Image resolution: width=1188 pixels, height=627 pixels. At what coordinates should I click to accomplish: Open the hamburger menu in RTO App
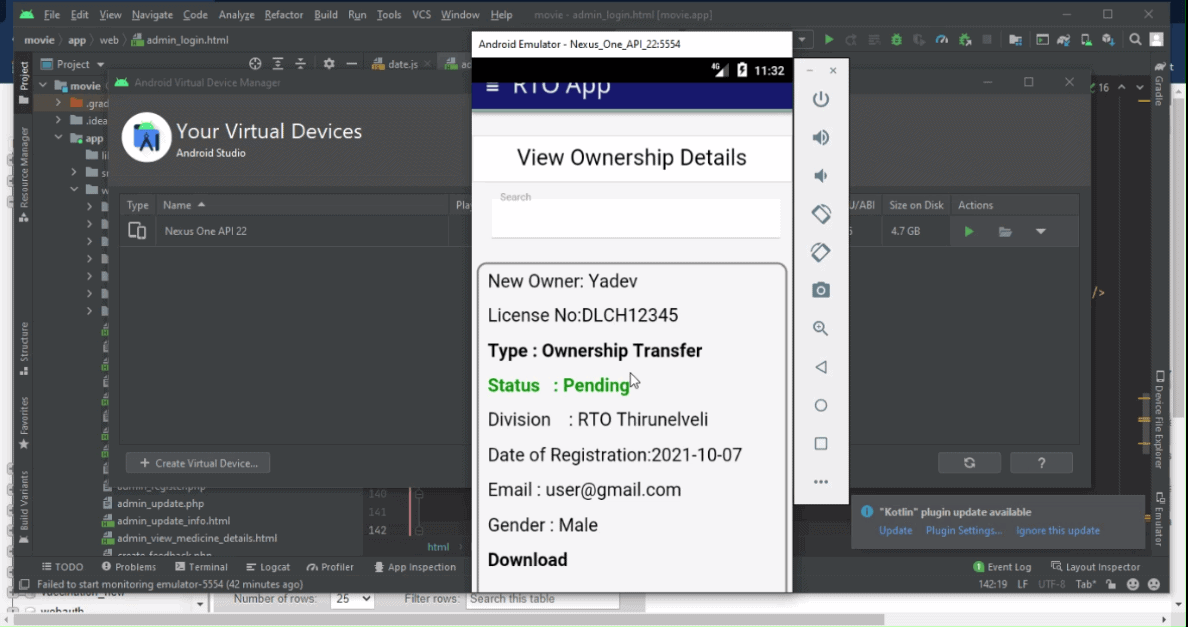pos(492,88)
